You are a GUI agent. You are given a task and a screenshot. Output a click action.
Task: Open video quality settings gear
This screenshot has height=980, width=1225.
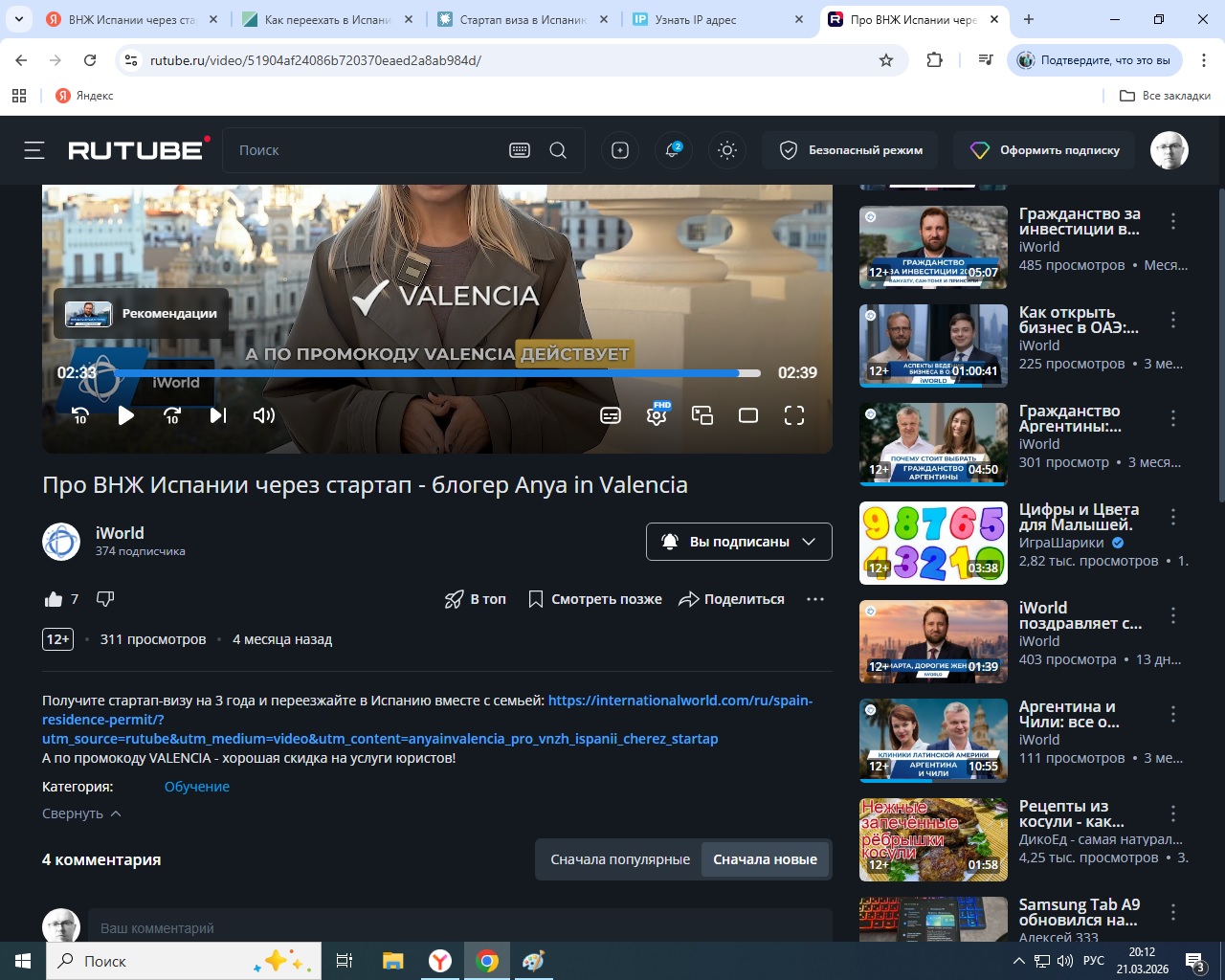[x=657, y=414]
